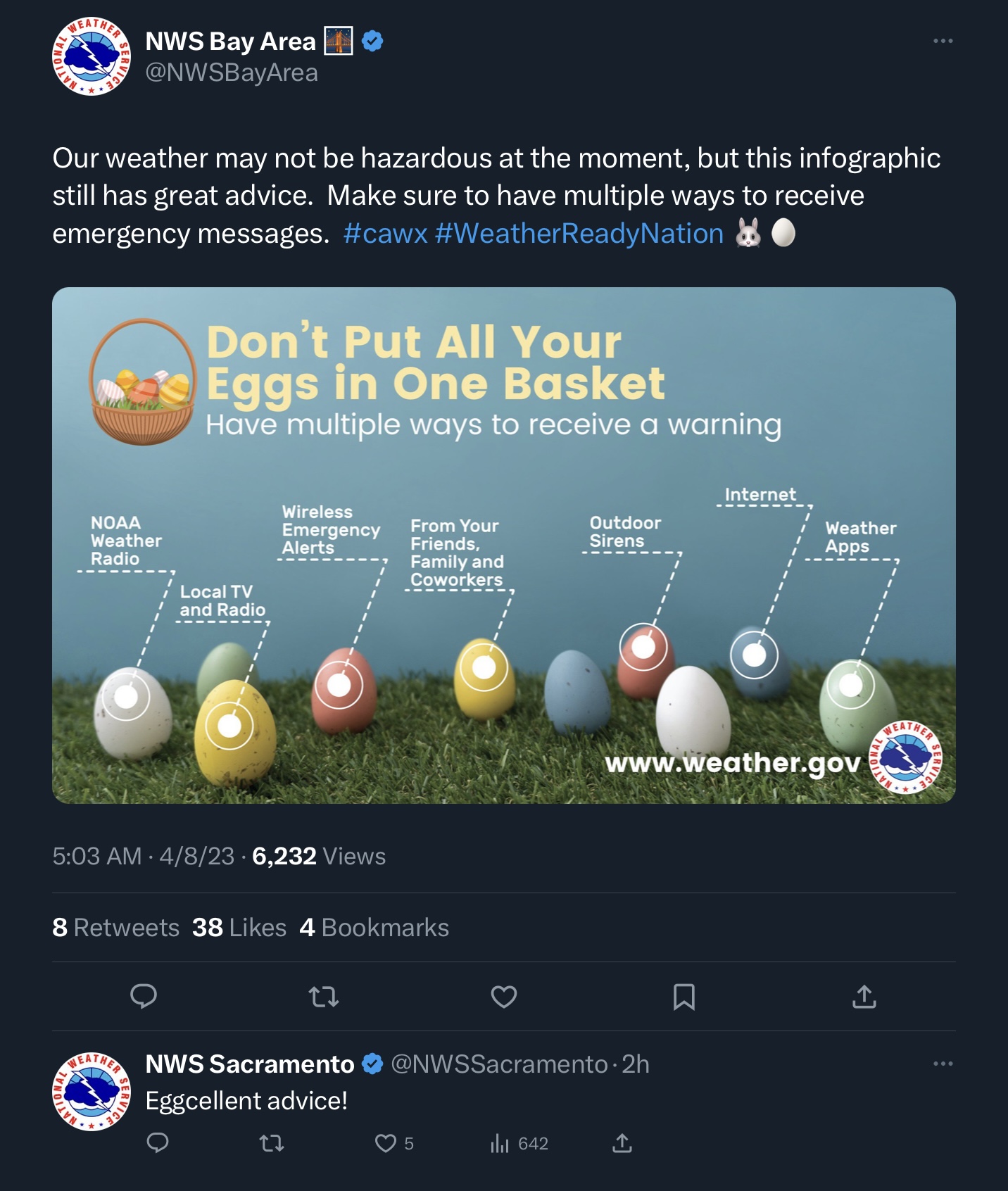View the 8 Retweets list
The height and width of the screenshot is (1191, 1008).
[116, 928]
